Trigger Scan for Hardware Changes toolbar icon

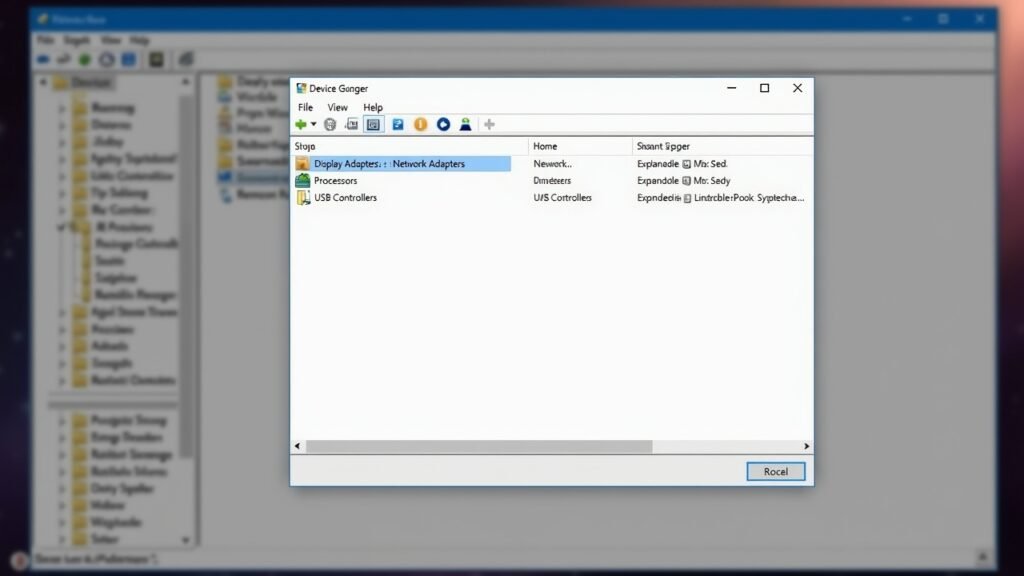click(443, 124)
